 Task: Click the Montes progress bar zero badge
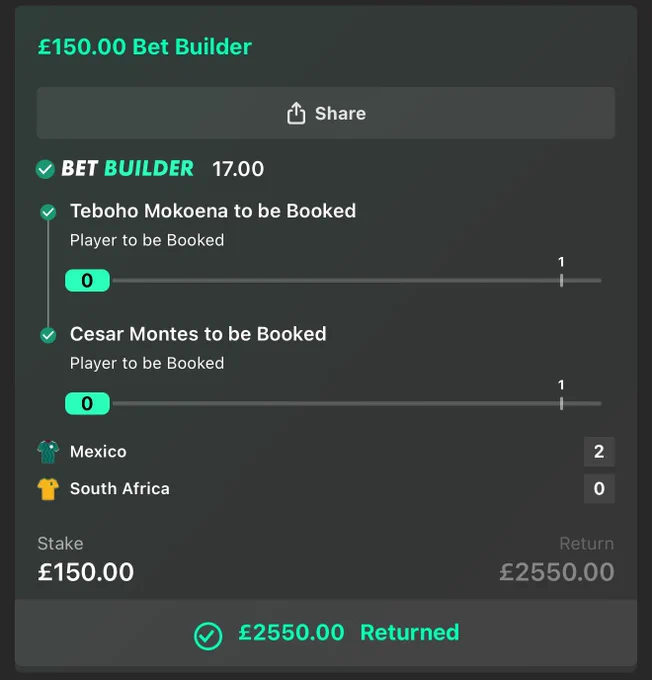(x=87, y=404)
